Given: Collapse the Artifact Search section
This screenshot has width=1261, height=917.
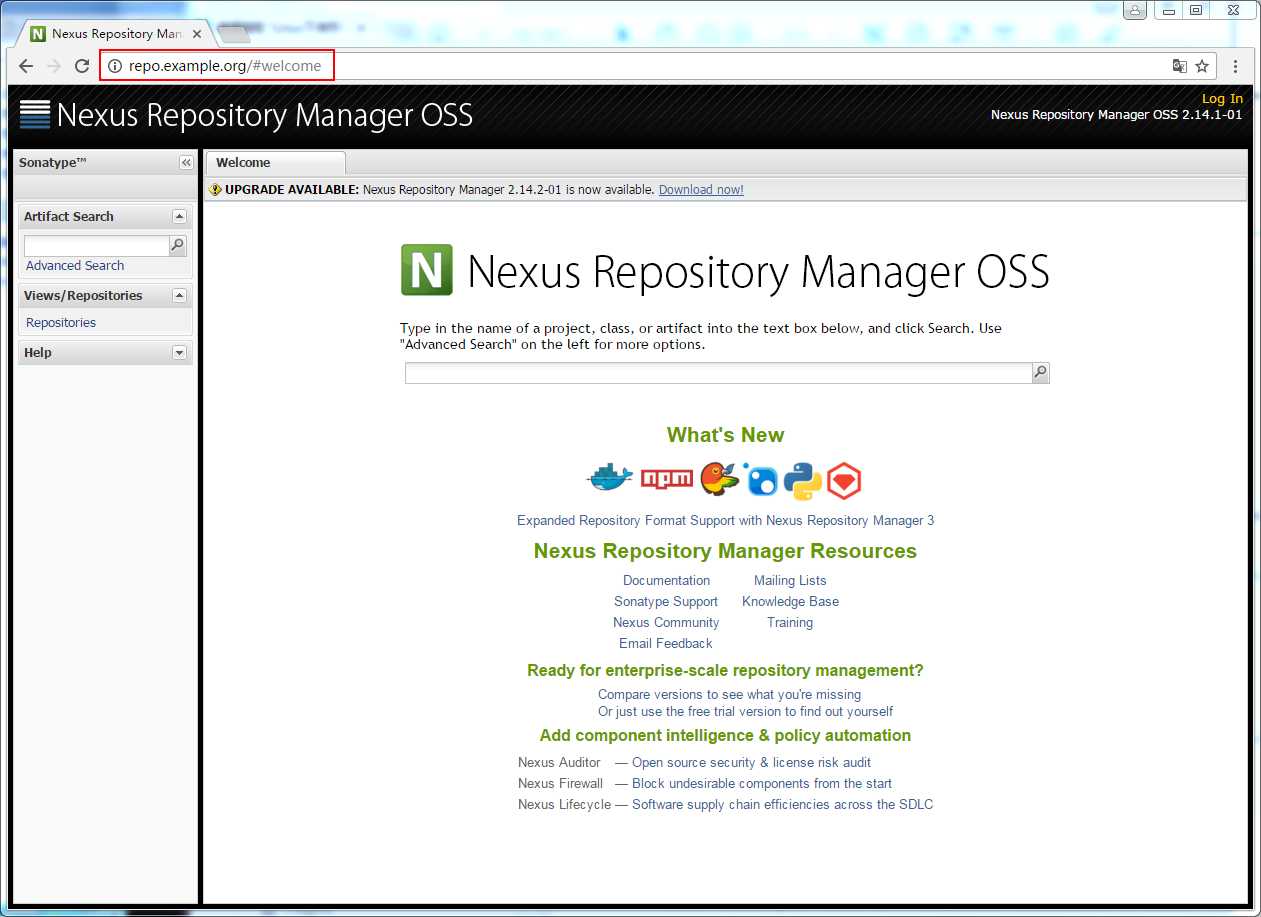Looking at the screenshot, I should pos(179,216).
